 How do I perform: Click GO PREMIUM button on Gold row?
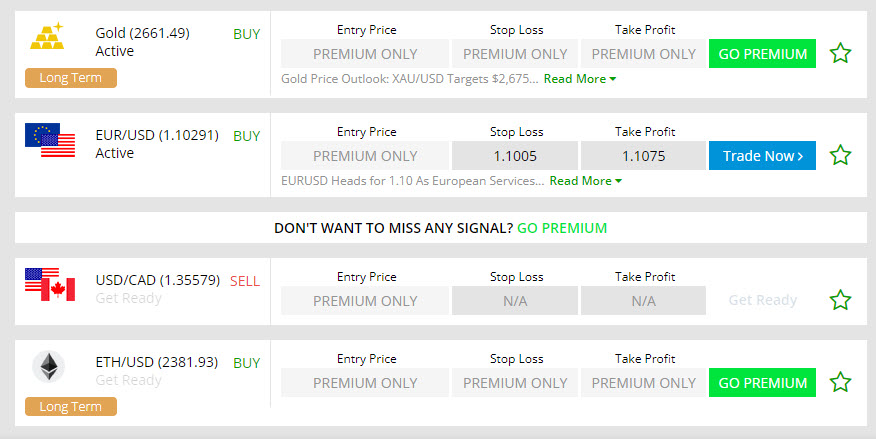(x=762, y=54)
